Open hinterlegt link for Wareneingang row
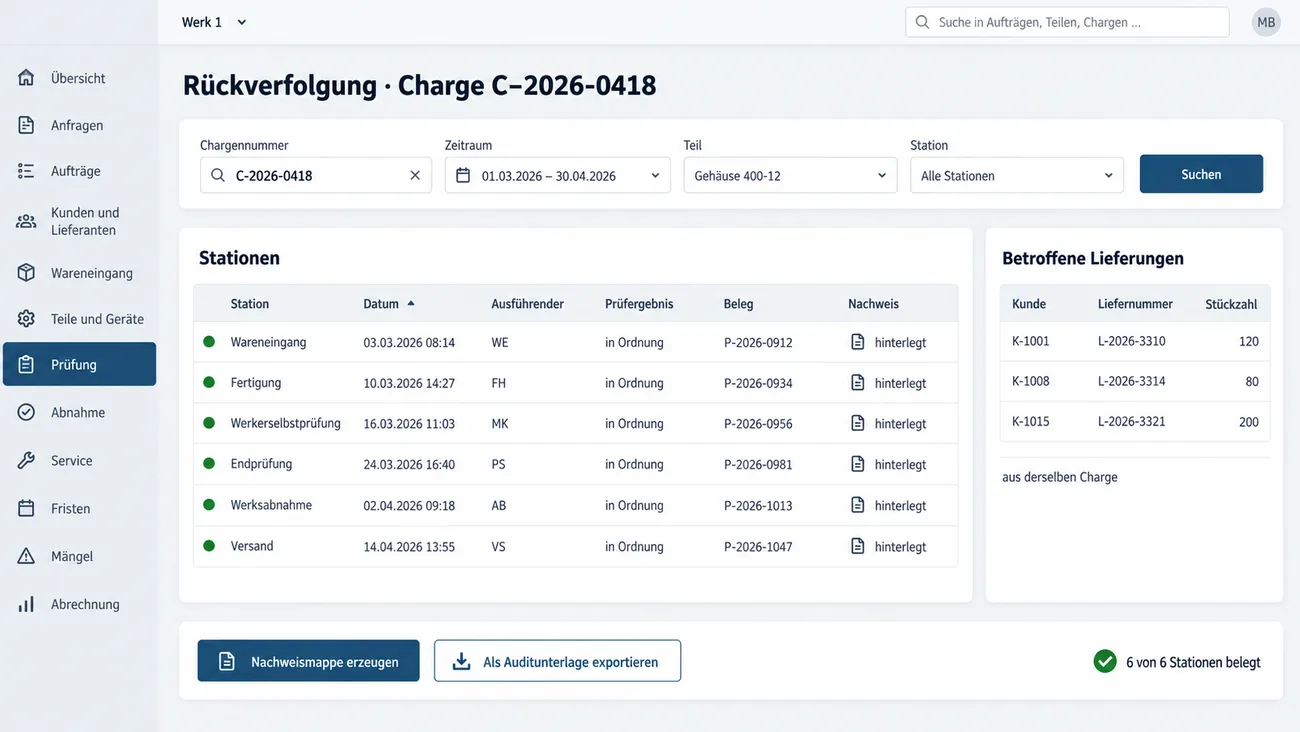 (900, 342)
